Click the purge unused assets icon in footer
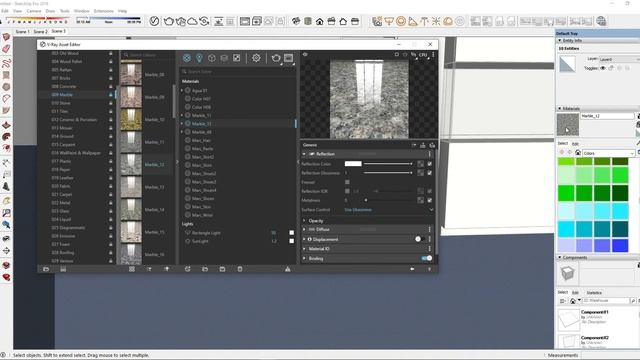 [288, 269]
